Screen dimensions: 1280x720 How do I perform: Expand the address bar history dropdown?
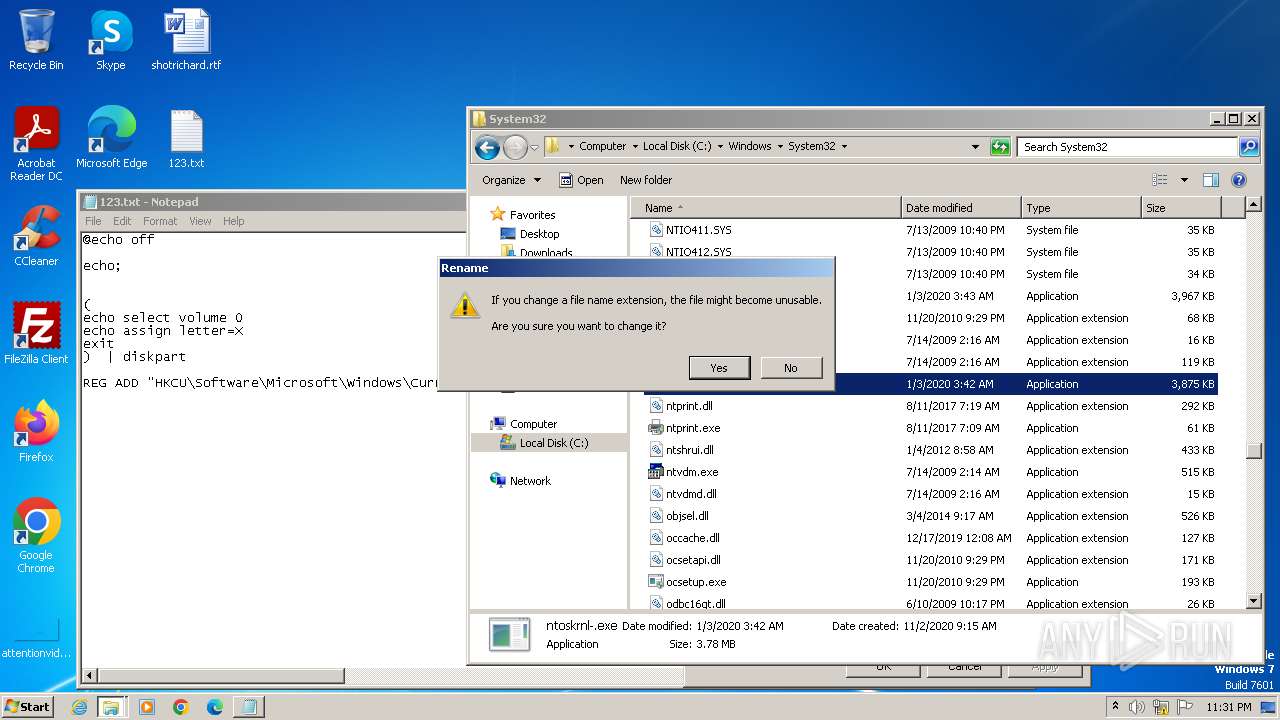coord(976,147)
